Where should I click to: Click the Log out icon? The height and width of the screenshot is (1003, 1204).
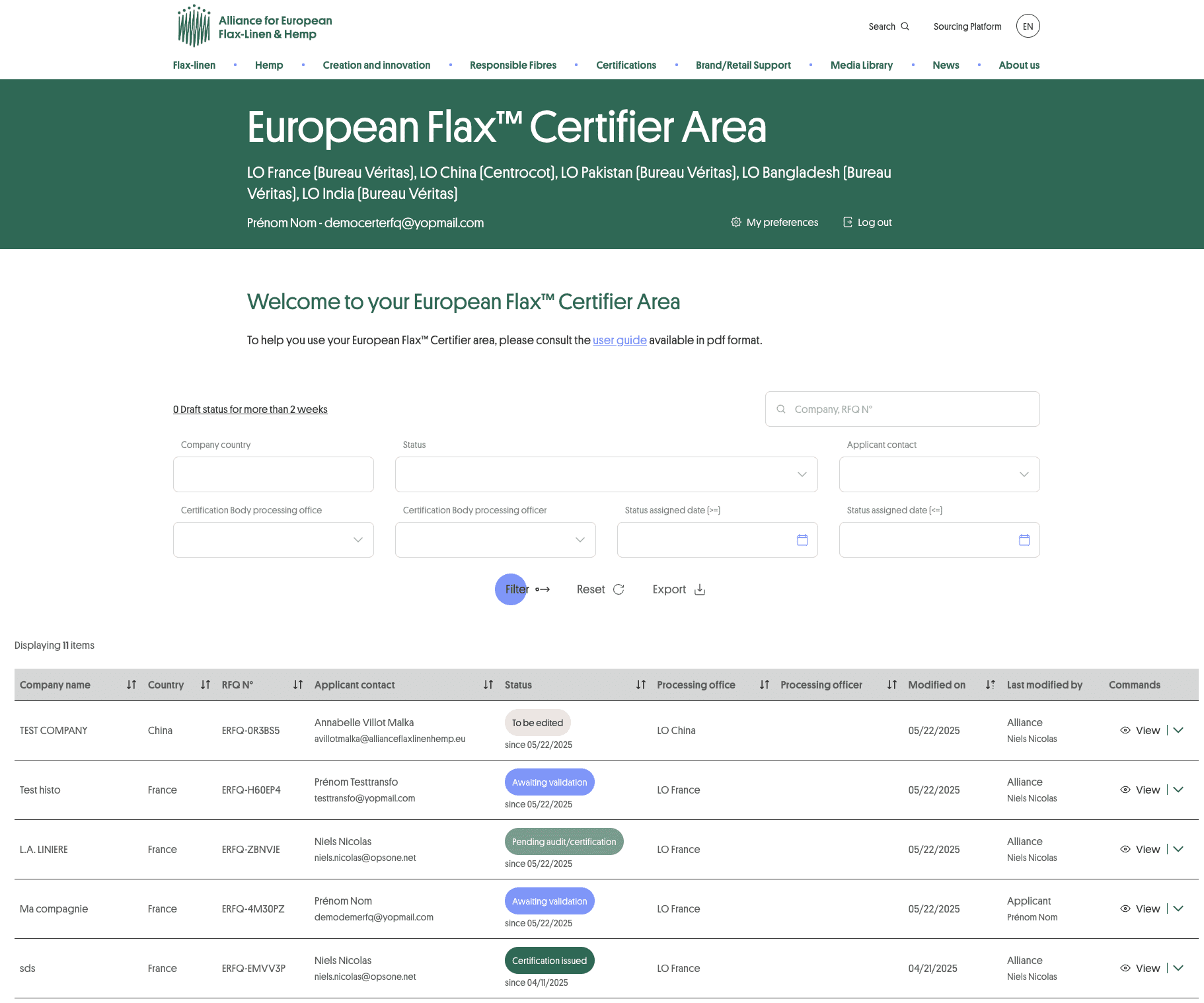coord(848,222)
